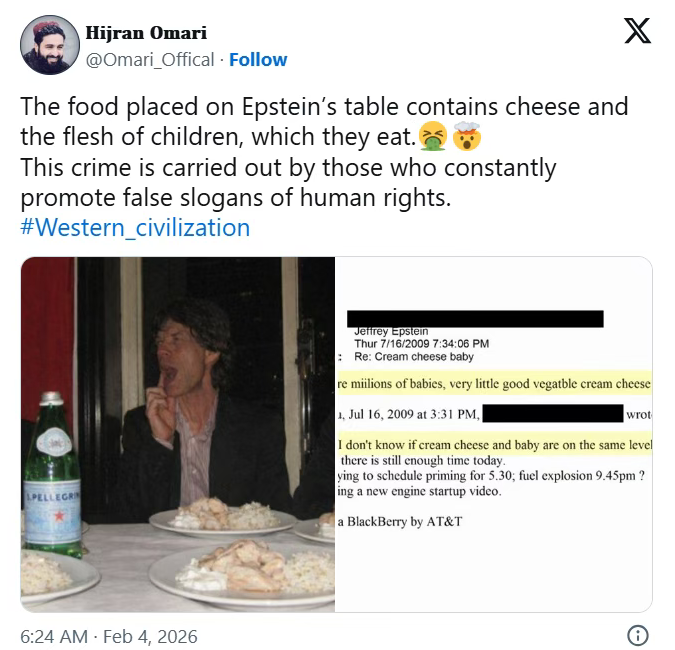Click the "BlackBerry by AT&T" signature text
Screen dimensions: 675x650
click(x=405, y=523)
